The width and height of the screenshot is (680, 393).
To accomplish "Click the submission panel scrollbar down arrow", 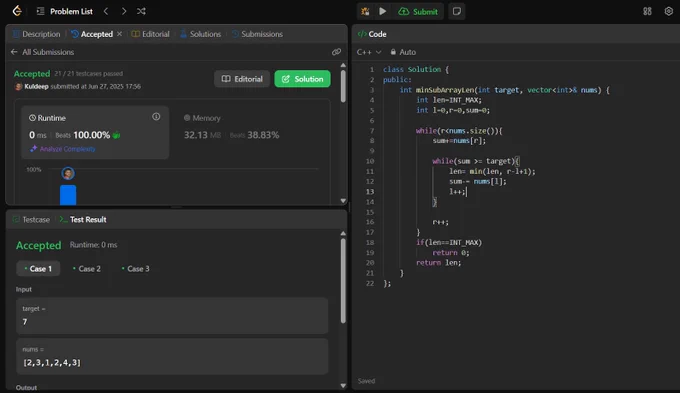I will [x=343, y=201].
